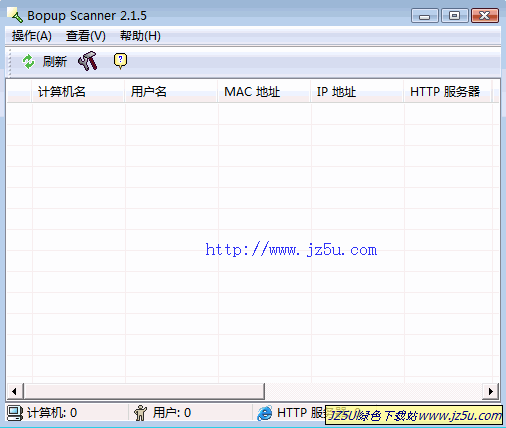Click the Internet Explorer icon in status bar
The image size is (506, 428).
tap(265, 413)
